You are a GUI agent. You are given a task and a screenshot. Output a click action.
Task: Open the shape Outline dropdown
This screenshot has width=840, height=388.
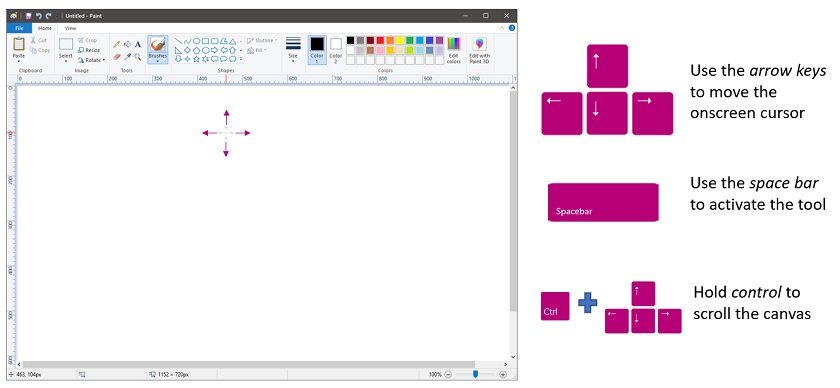tap(262, 40)
